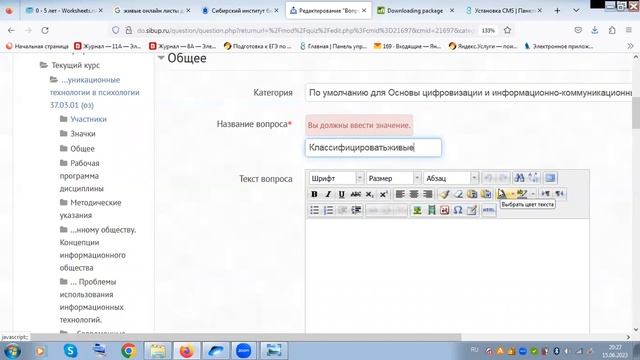
Task: Click the insert Moodle media icon
Action: (x=431, y=210)
